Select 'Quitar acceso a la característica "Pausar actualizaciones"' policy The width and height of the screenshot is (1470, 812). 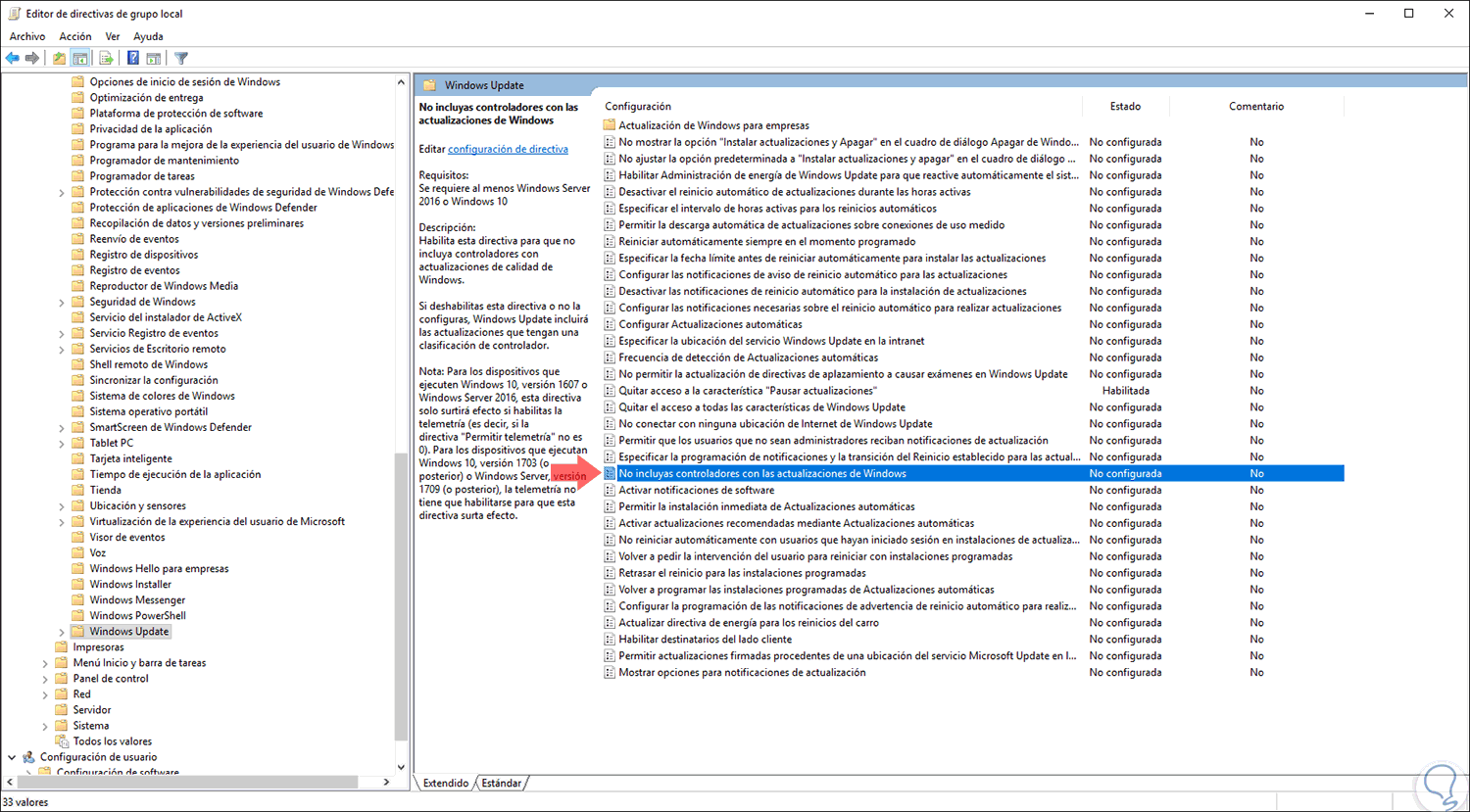[x=748, y=391]
